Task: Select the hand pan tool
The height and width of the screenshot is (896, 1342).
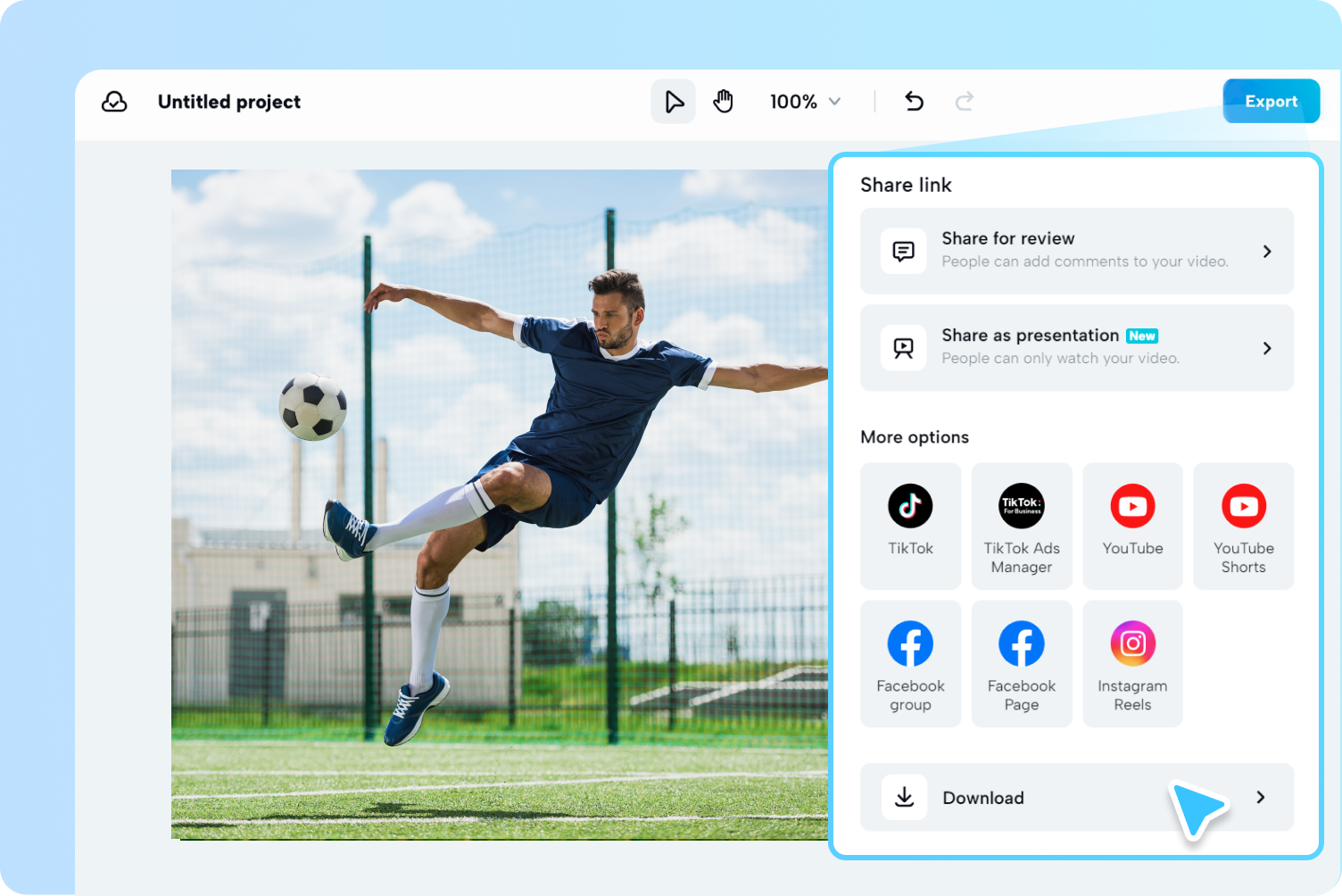Action: [723, 101]
